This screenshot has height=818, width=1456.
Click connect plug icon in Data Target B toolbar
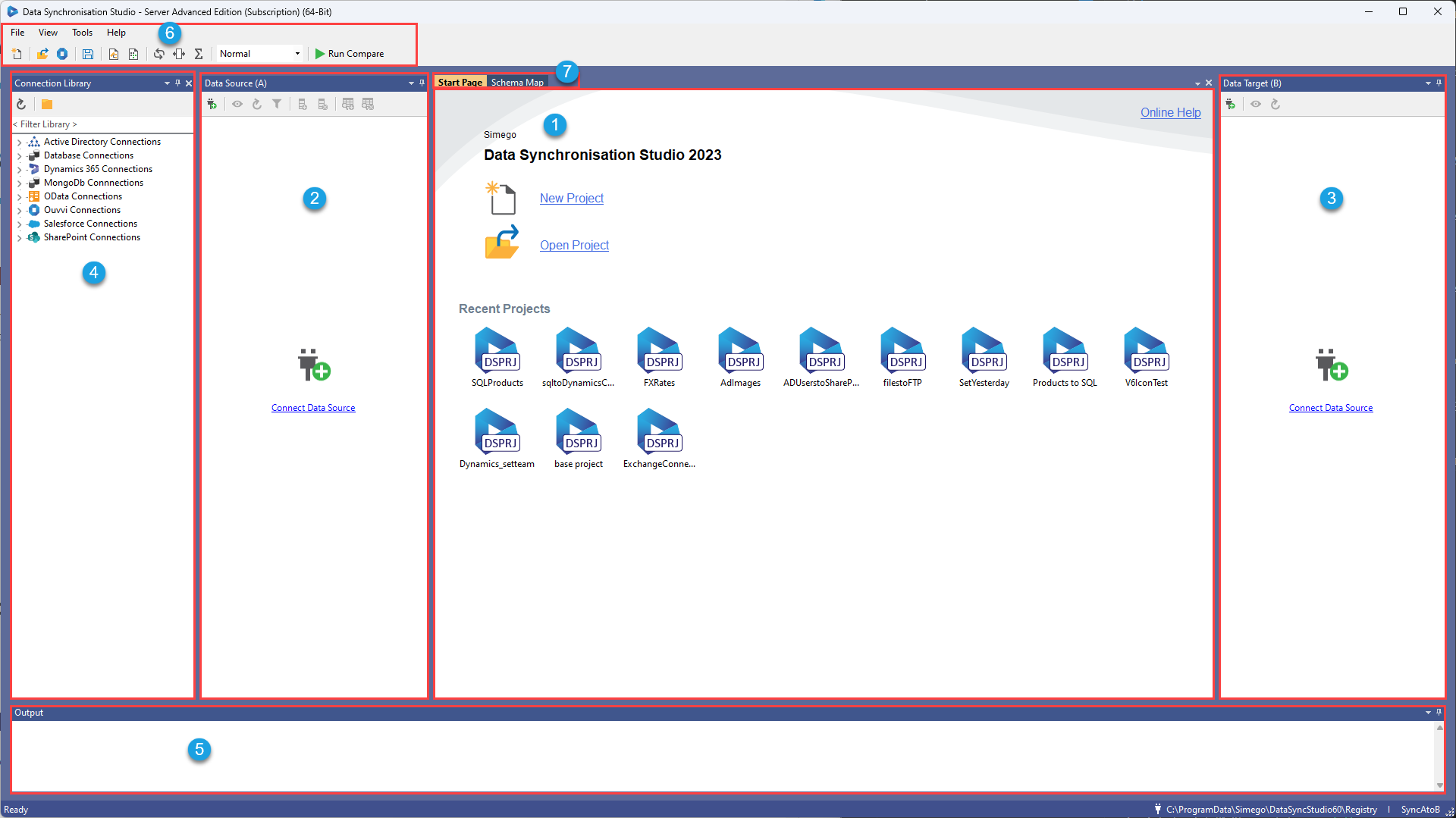pos(1231,104)
